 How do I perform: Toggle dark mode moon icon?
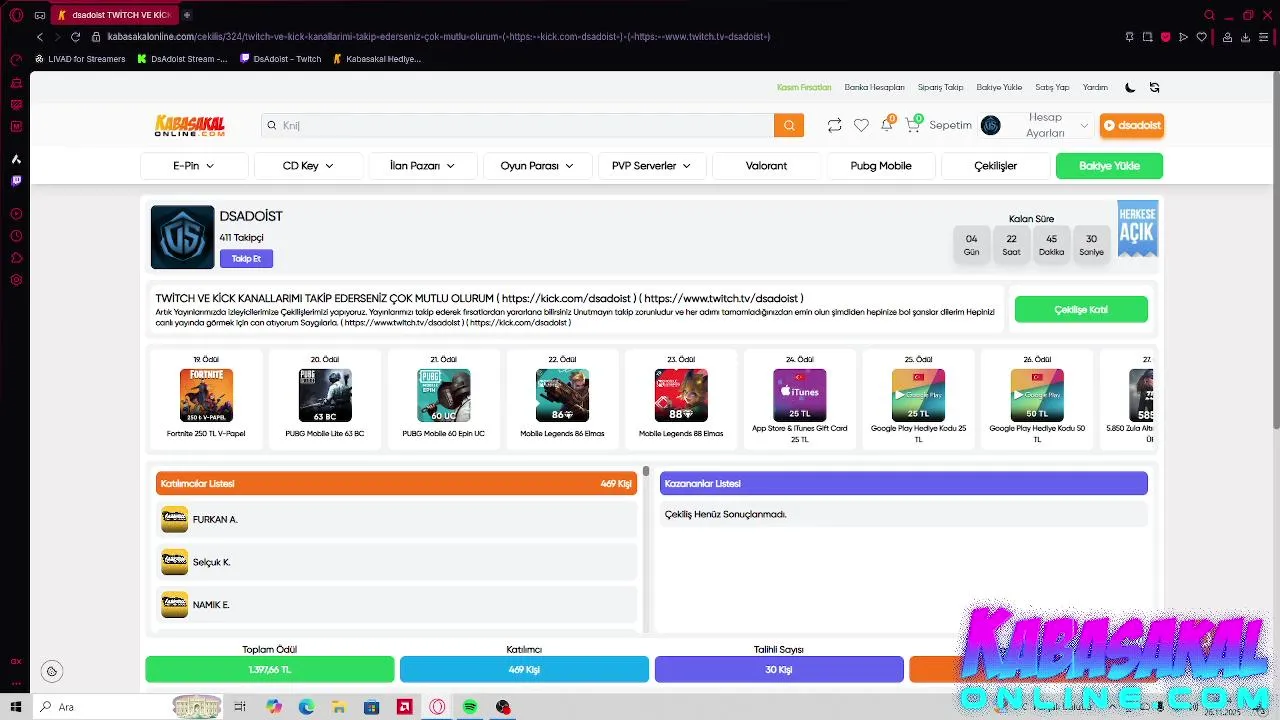[1130, 87]
